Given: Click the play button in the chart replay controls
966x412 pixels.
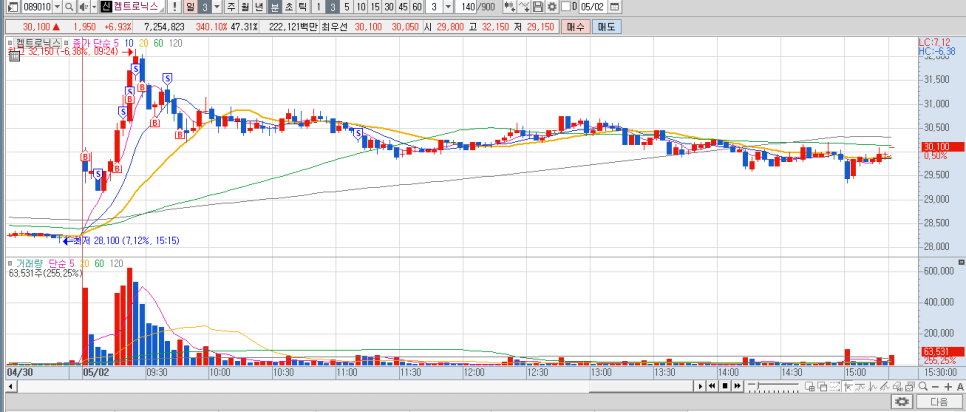Looking at the screenshot, I should (x=700, y=386).
